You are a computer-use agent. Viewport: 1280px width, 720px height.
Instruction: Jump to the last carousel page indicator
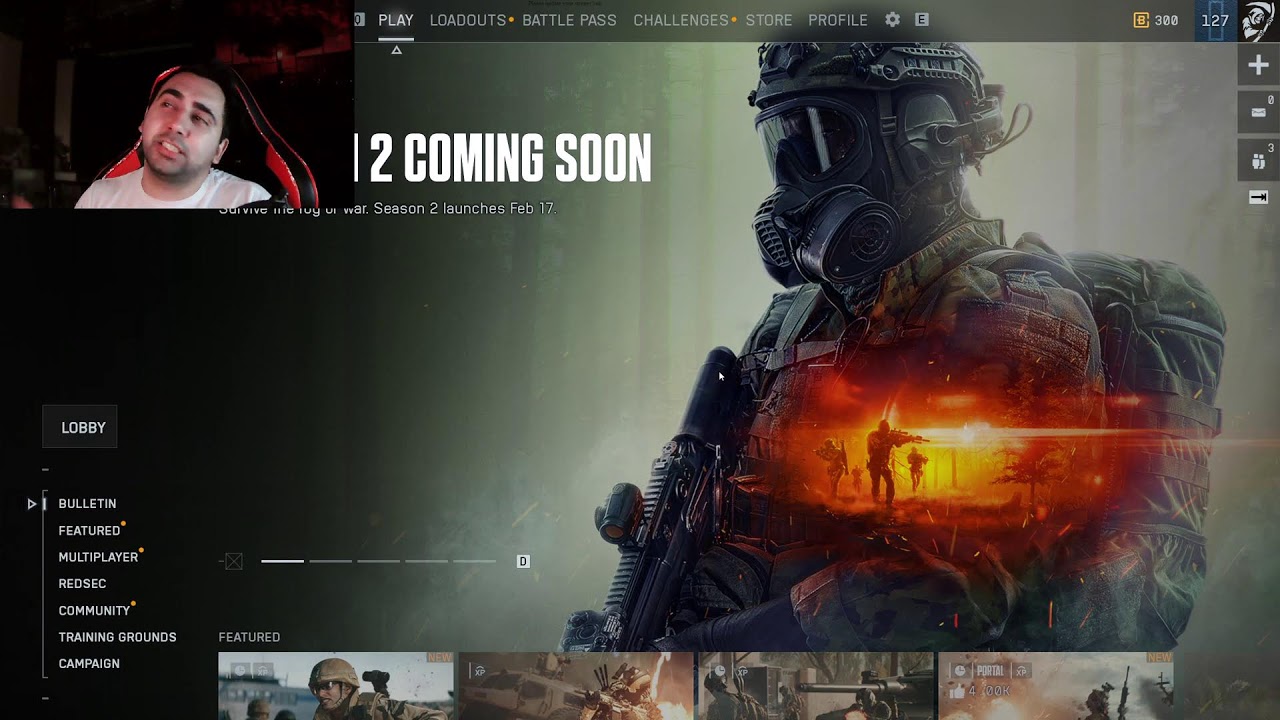pos(474,561)
